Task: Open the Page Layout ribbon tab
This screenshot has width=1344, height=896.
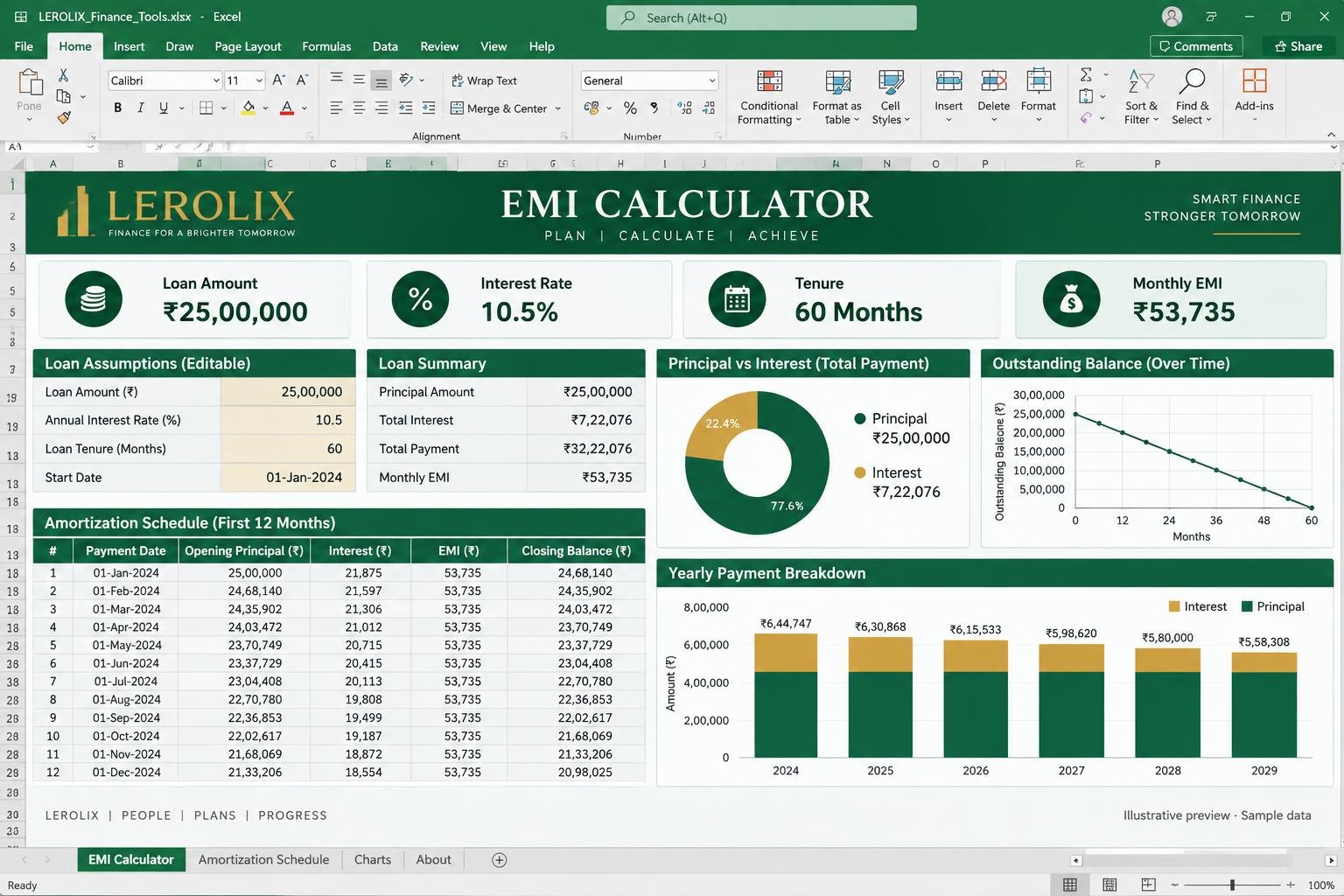Action: point(248,46)
